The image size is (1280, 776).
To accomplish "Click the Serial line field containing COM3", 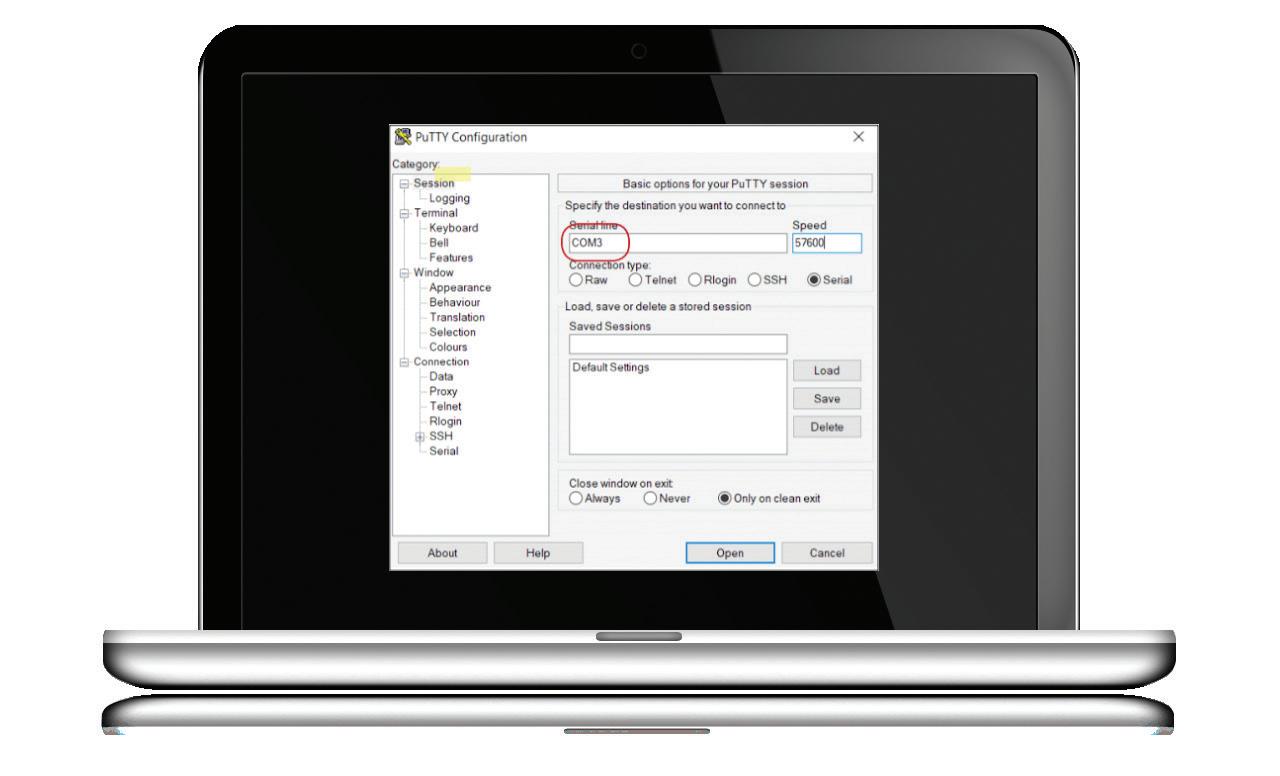I will [x=678, y=243].
